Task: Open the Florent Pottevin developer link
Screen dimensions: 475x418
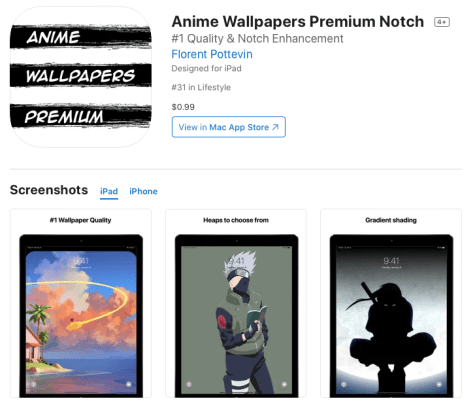Action: [x=212, y=54]
